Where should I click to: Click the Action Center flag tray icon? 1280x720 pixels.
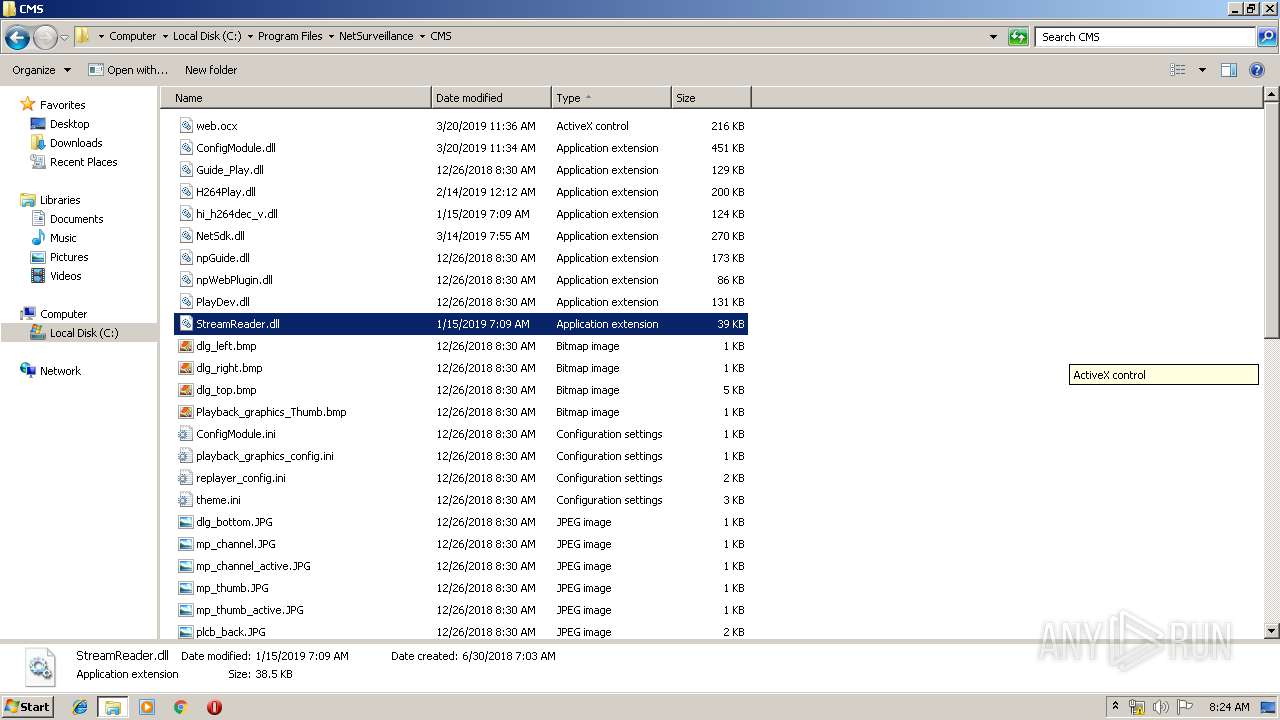(1185, 707)
